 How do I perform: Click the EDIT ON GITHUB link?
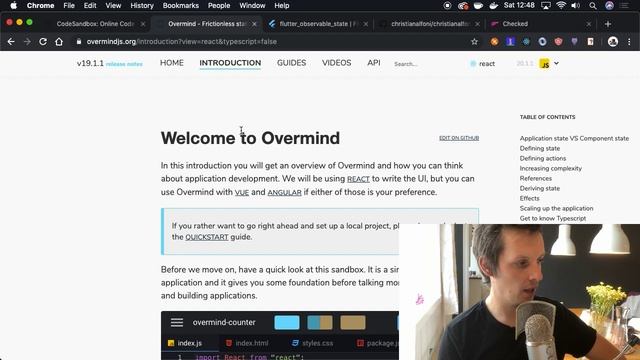tap(459, 138)
